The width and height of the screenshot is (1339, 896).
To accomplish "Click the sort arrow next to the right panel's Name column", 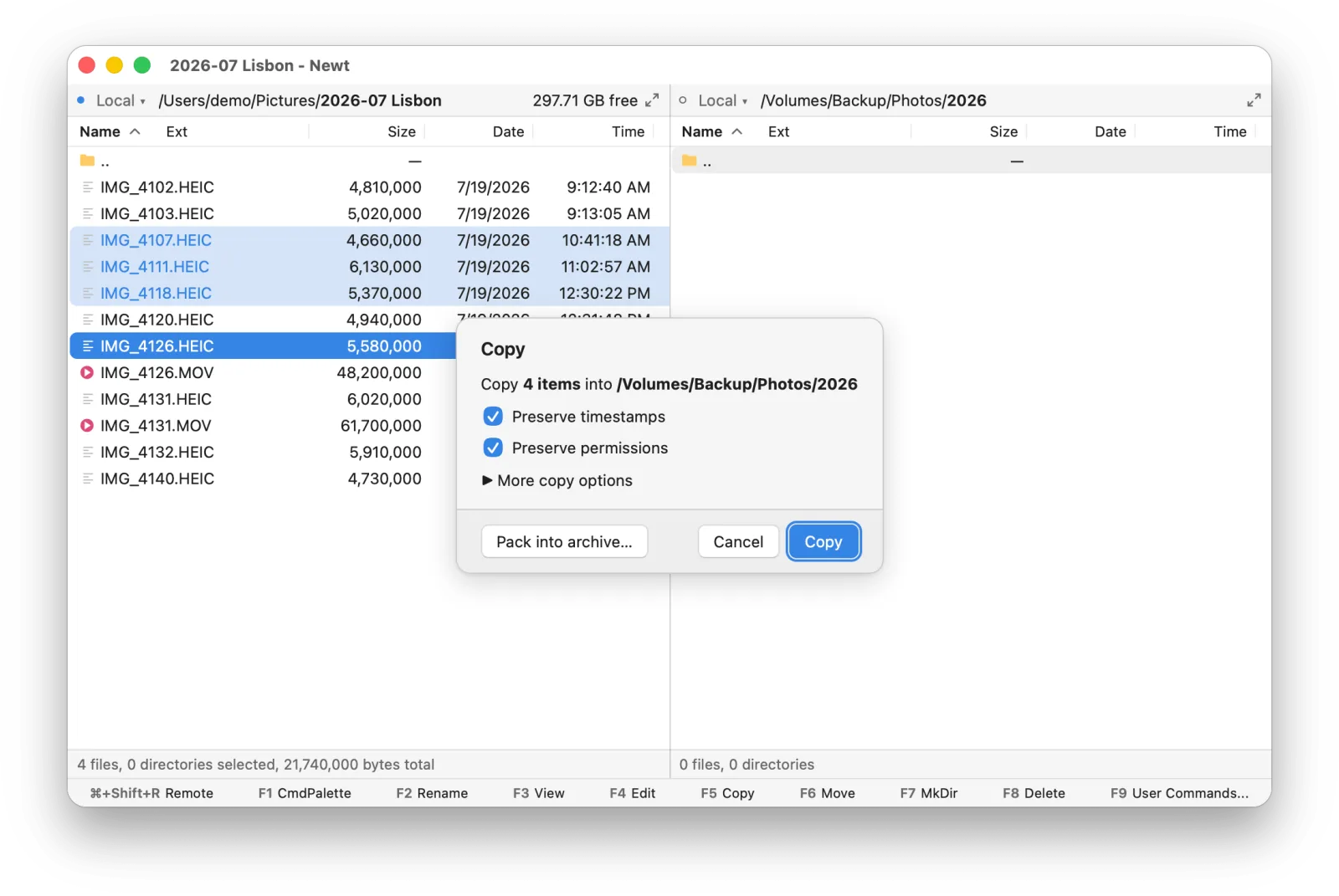I will 737,131.
